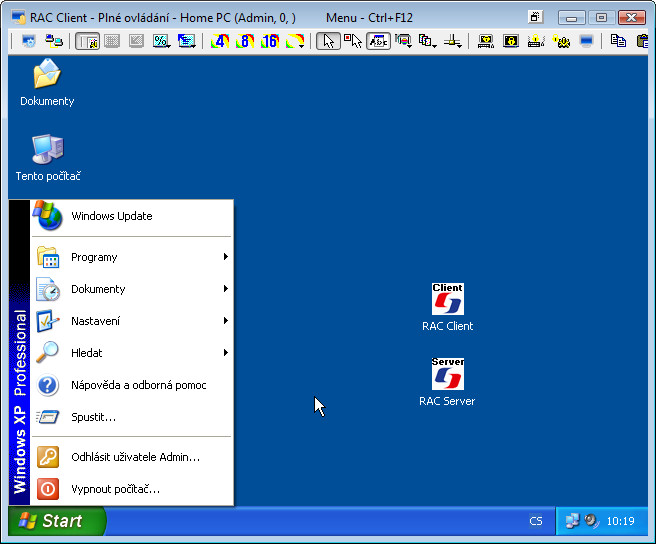The image size is (656, 544).
Task: Click the lock remote screen icon
Action: point(511,41)
